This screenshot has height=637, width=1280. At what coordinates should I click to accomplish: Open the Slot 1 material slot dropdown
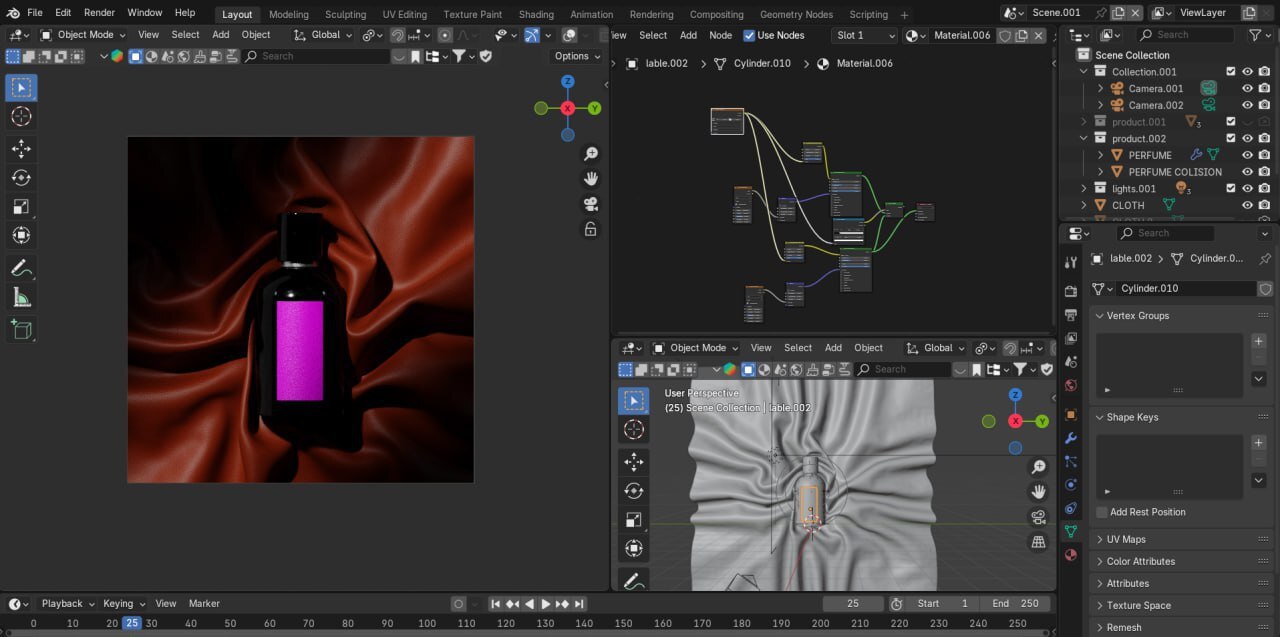point(865,35)
